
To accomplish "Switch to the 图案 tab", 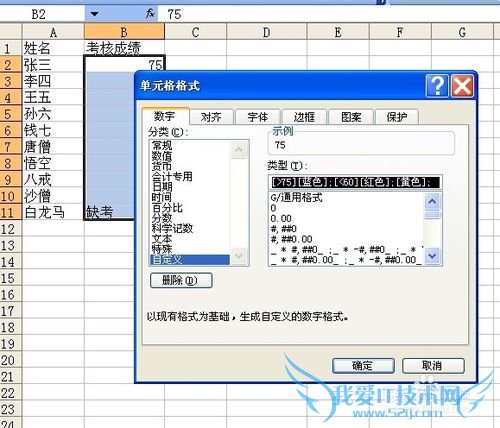I will click(351, 117).
